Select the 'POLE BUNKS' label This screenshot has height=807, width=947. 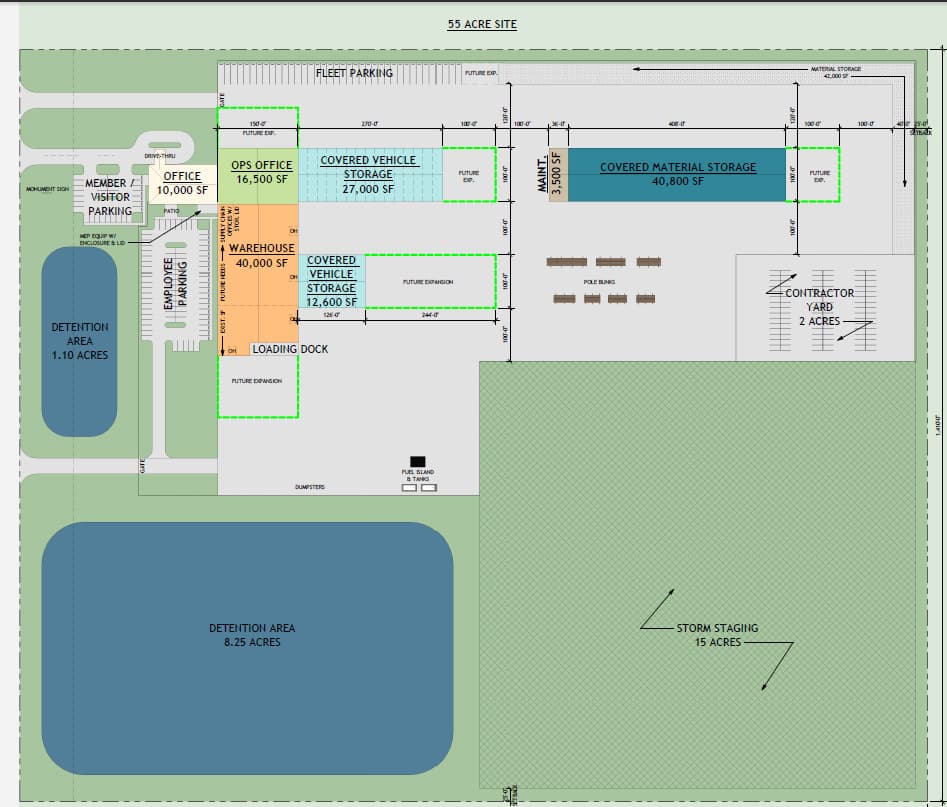599,282
